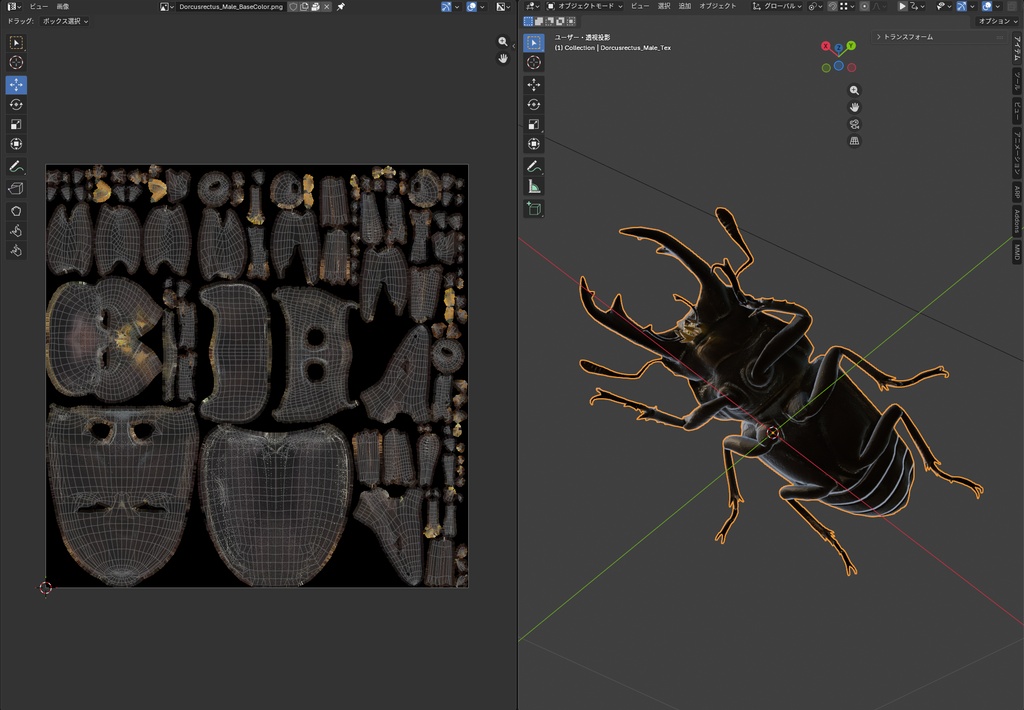This screenshot has width=1024, height=710.
Task: Click the viewport zoom magnifier gizmo
Action: [854, 90]
